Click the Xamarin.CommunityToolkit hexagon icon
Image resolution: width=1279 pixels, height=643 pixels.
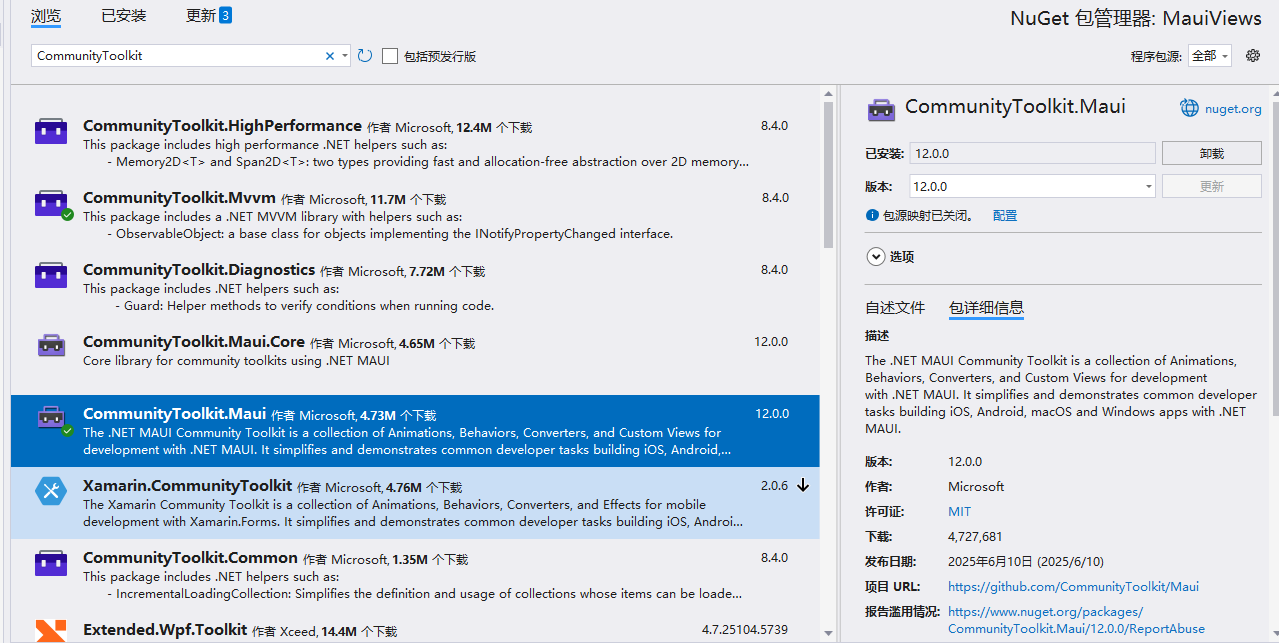(51, 491)
